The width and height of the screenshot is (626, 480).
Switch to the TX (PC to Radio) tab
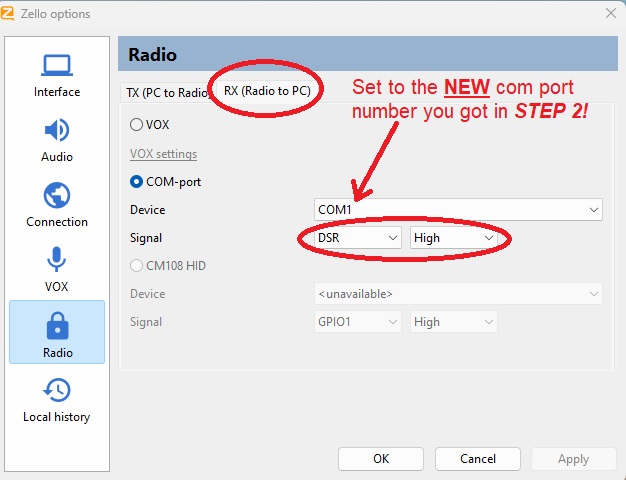click(168, 93)
